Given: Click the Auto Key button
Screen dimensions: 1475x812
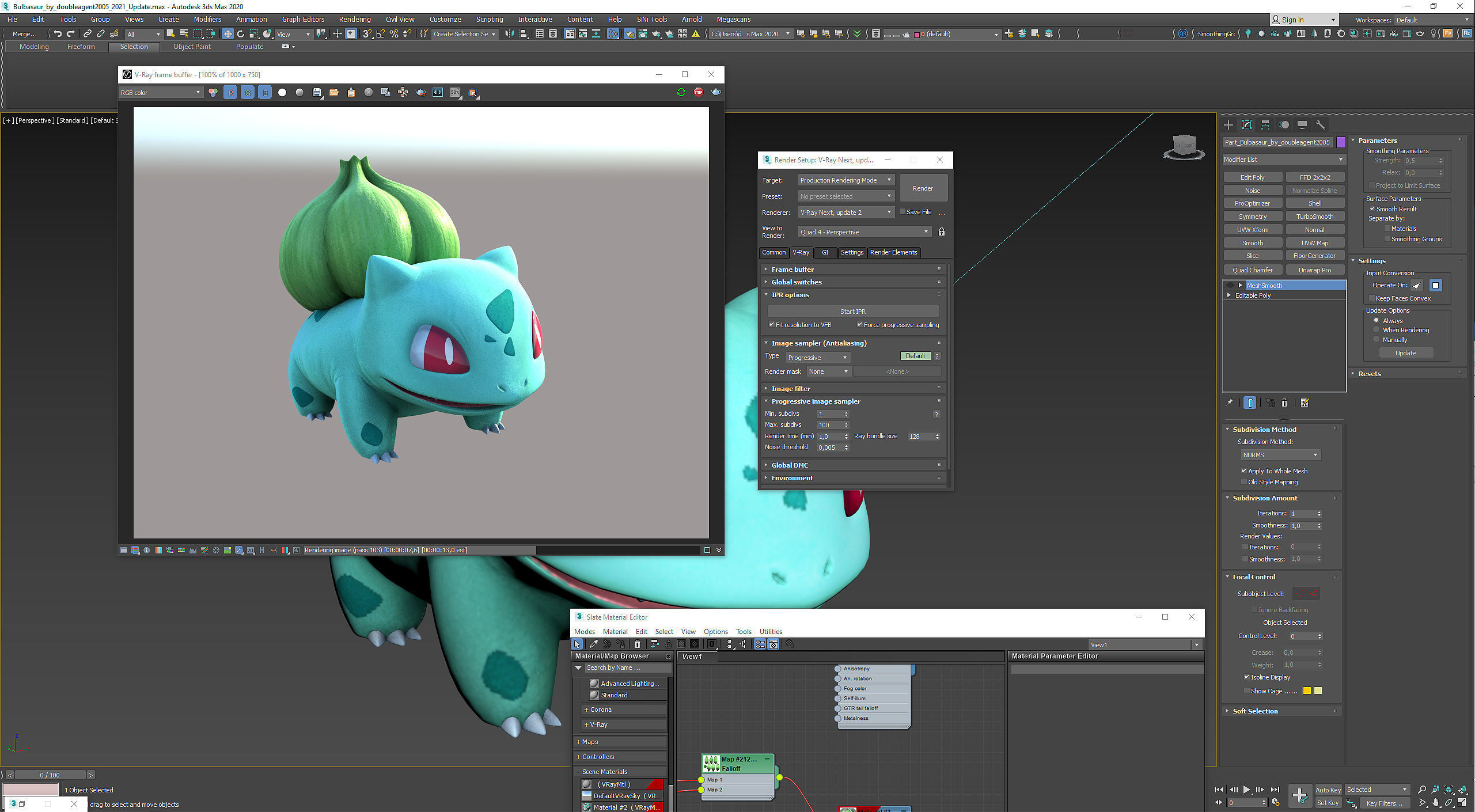Looking at the screenshot, I should [1328, 790].
